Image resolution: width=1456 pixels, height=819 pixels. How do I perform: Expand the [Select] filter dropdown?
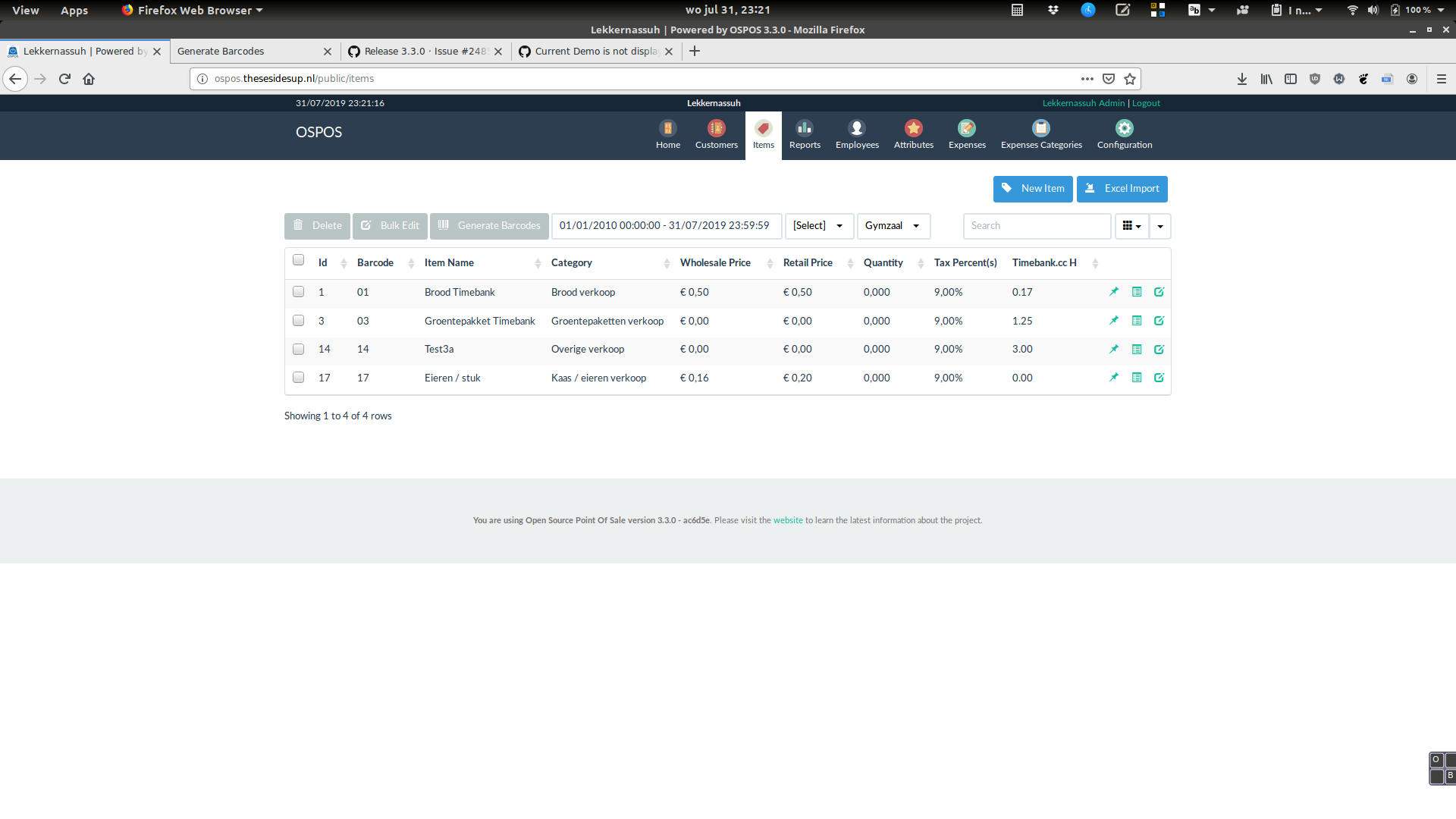click(819, 226)
